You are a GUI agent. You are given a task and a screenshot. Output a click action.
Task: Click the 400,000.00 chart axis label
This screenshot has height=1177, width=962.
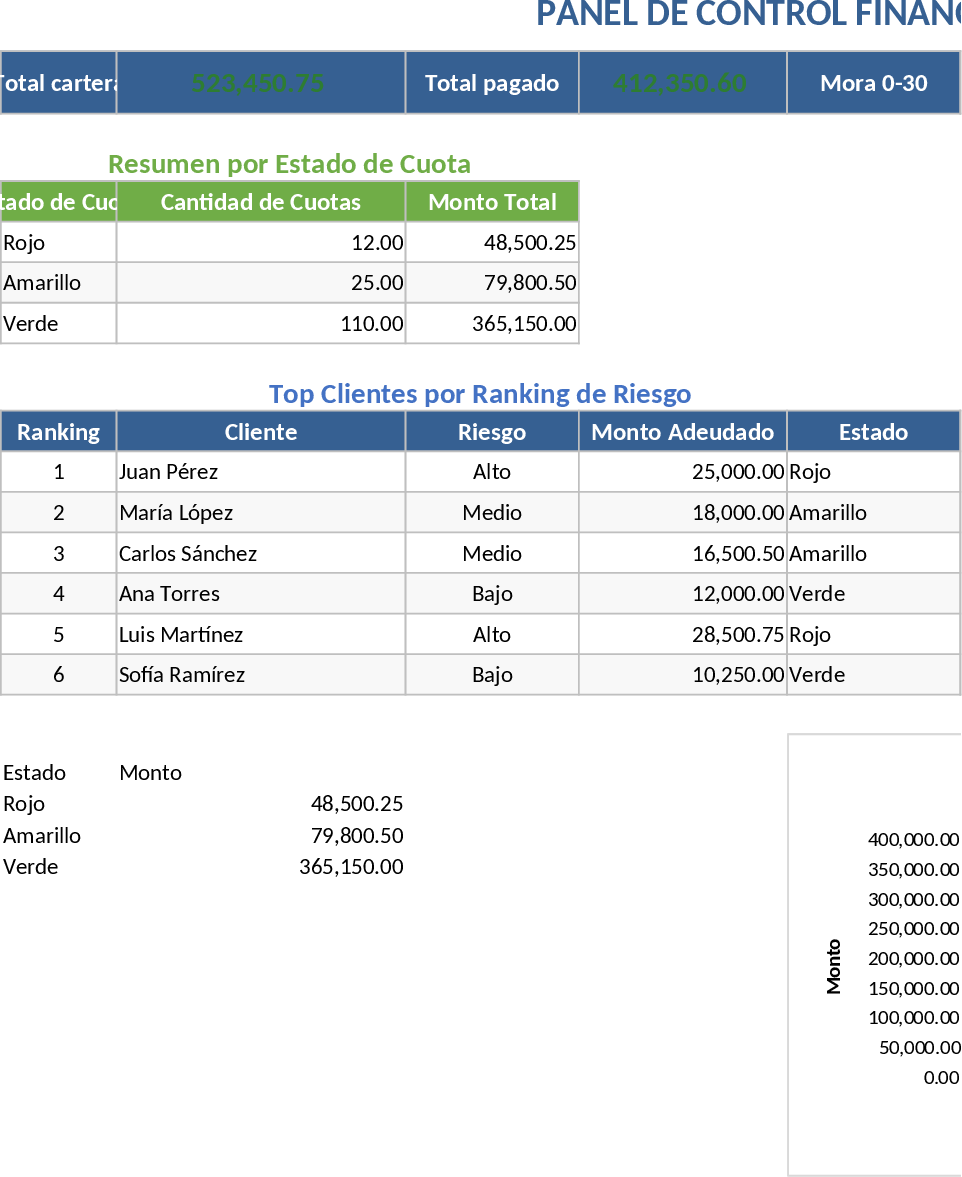coord(913,840)
